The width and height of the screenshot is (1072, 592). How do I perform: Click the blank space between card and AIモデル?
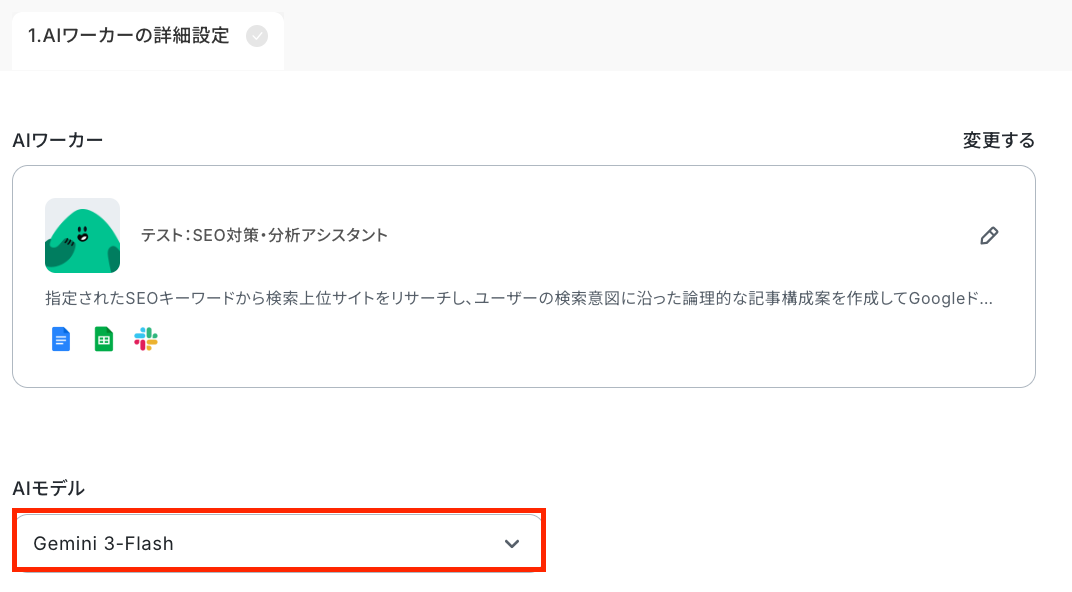point(524,432)
